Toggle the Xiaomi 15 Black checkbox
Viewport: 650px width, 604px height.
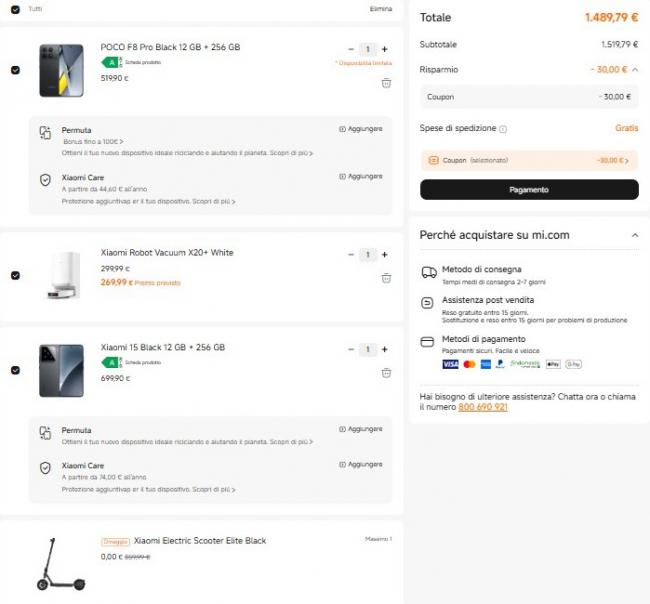tap(14, 370)
